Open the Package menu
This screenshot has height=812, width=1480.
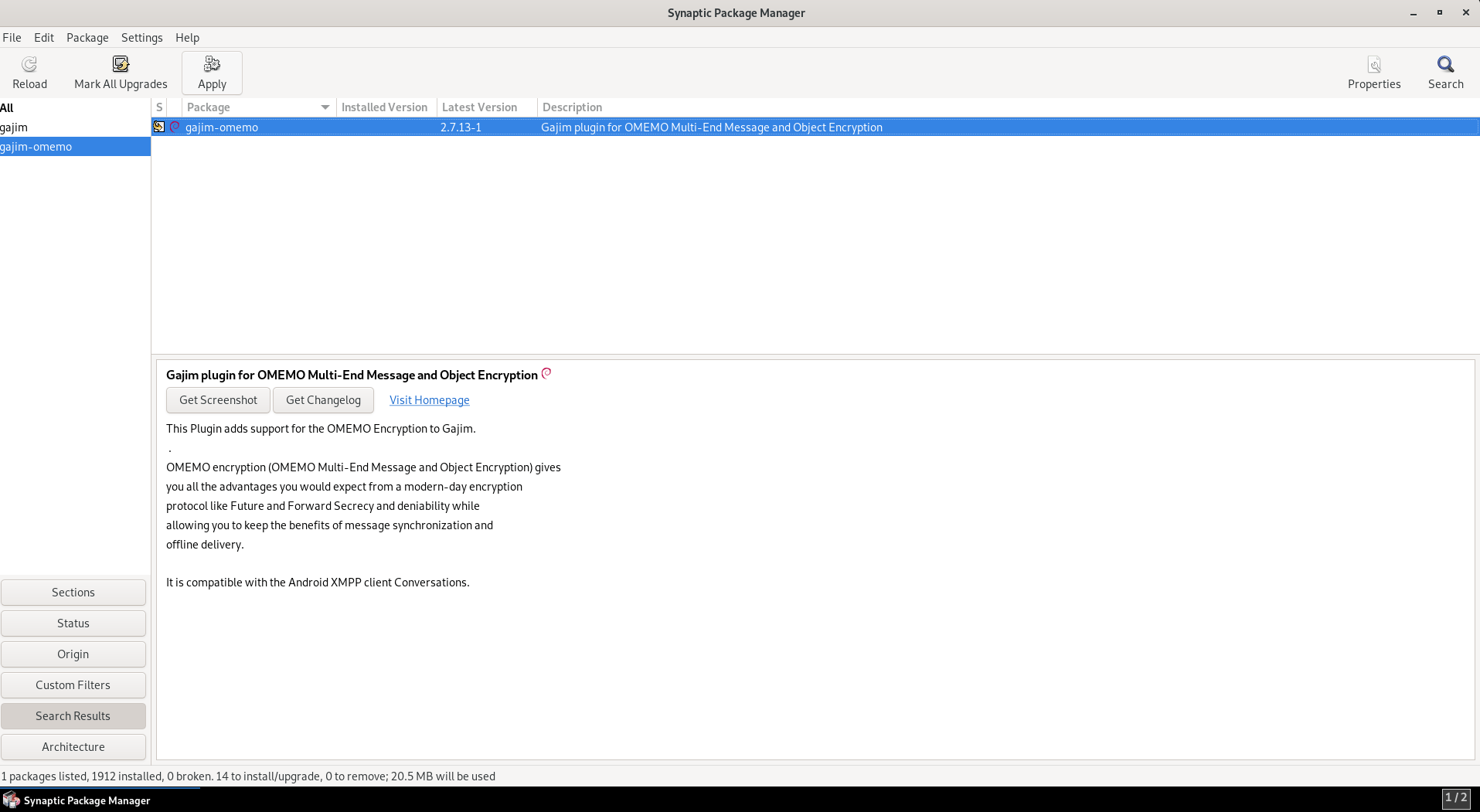pyautogui.click(x=87, y=38)
